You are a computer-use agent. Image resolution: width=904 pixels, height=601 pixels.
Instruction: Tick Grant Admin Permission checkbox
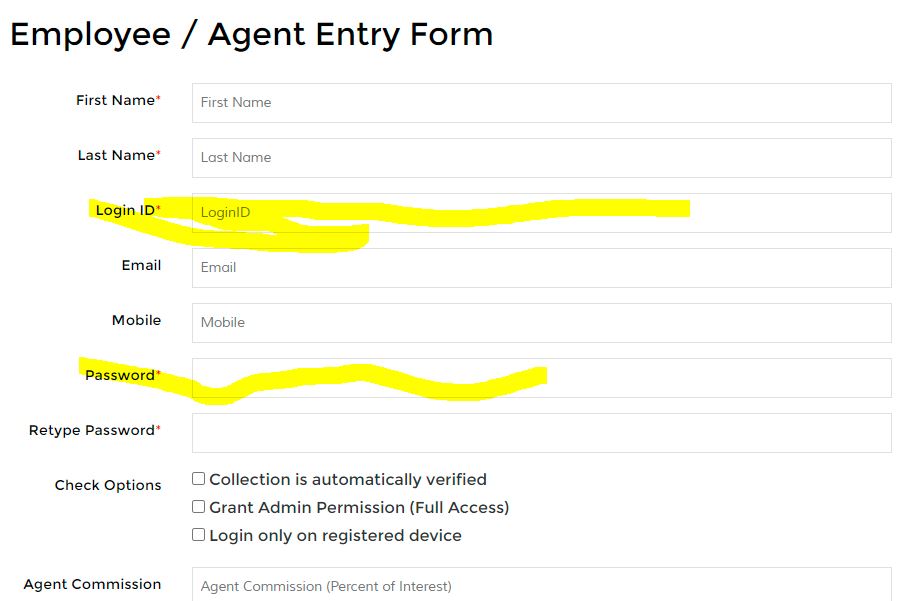198,506
